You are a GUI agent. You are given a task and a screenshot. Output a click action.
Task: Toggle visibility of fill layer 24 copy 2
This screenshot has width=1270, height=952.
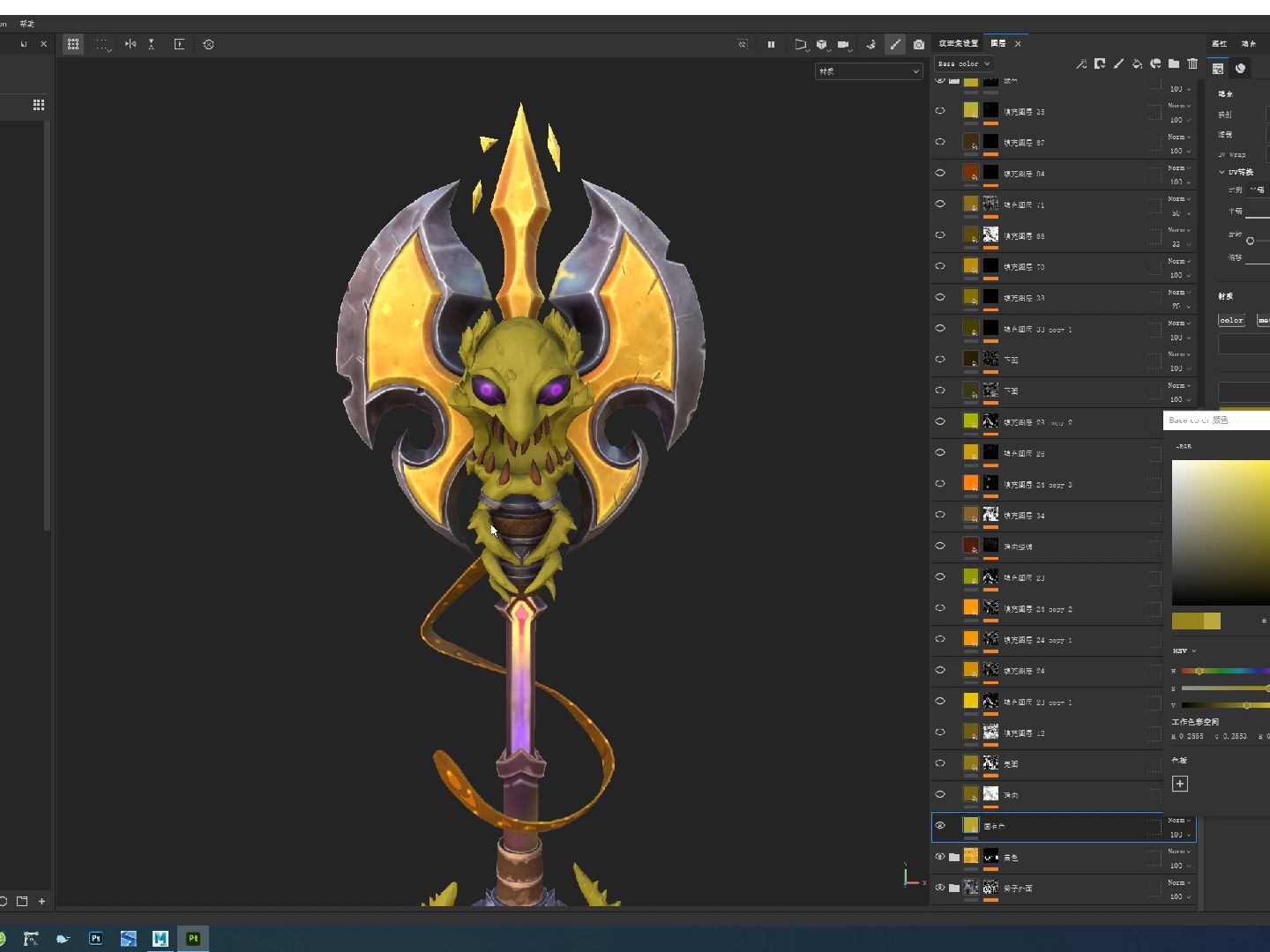(940, 608)
